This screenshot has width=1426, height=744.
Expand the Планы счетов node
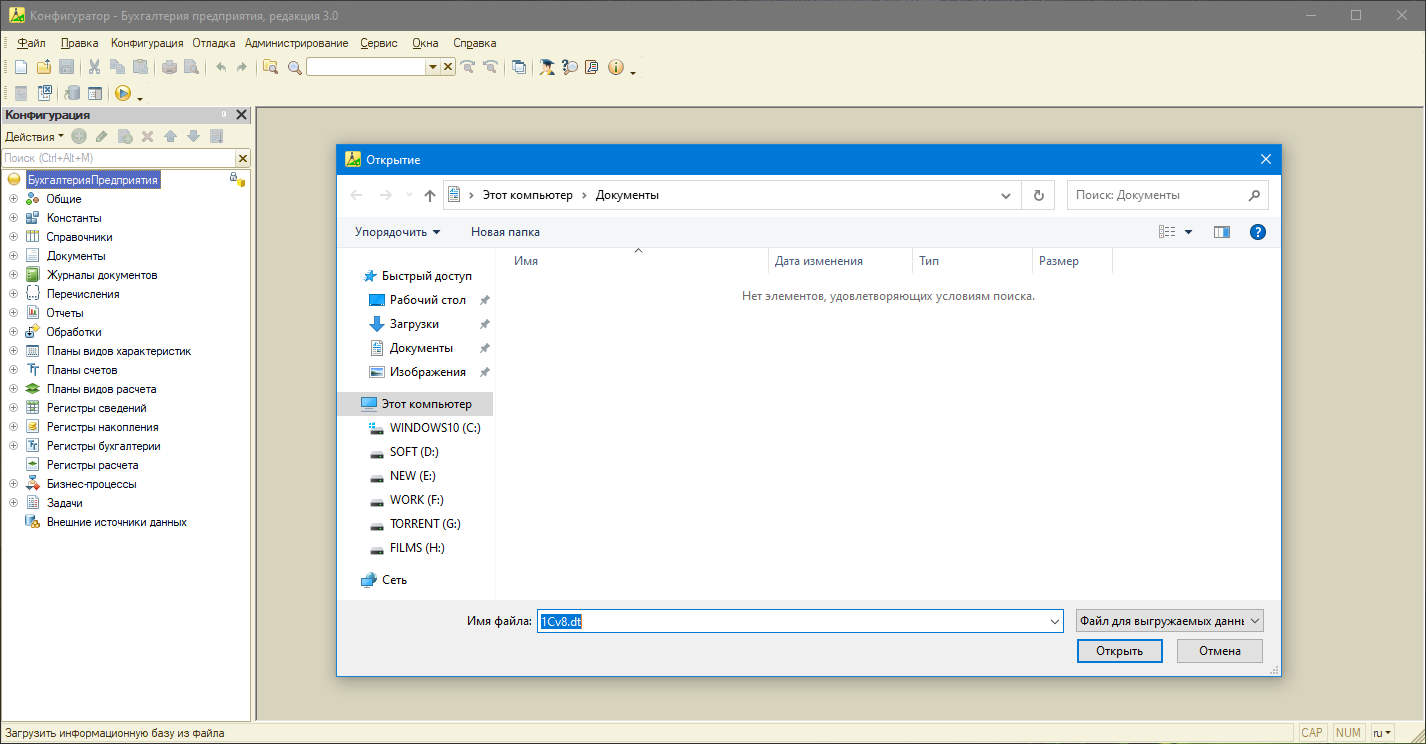click(14, 370)
